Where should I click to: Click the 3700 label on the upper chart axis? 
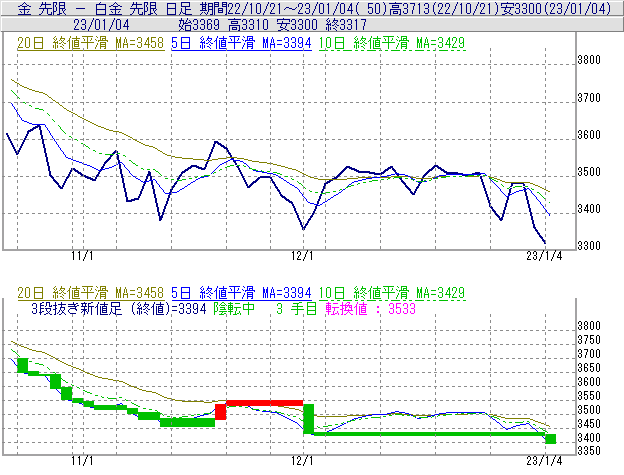tap(589, 97)
